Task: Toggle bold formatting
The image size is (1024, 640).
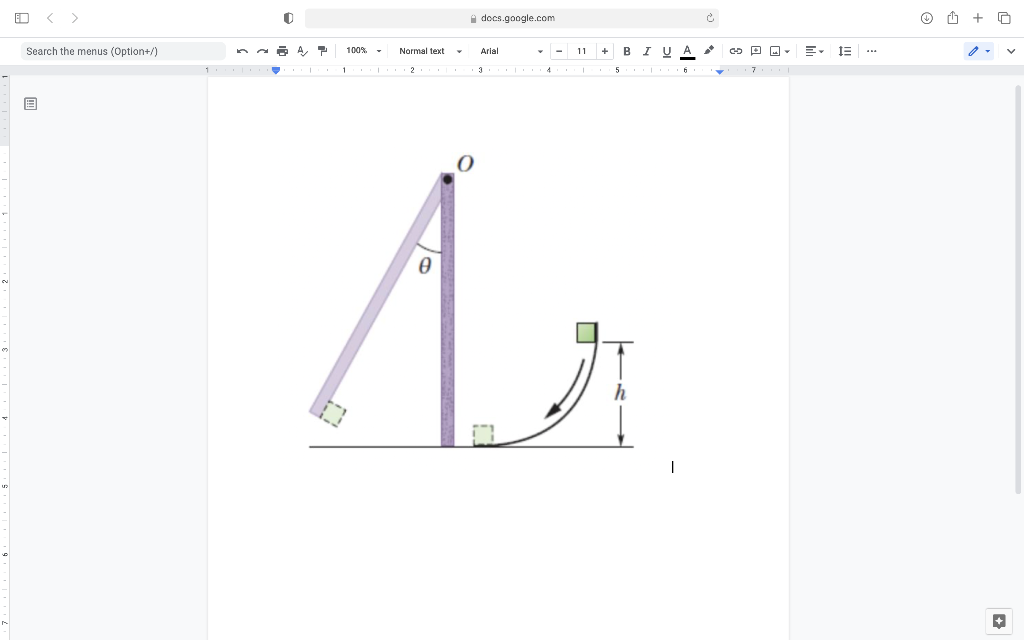Action: pos(627,51)
